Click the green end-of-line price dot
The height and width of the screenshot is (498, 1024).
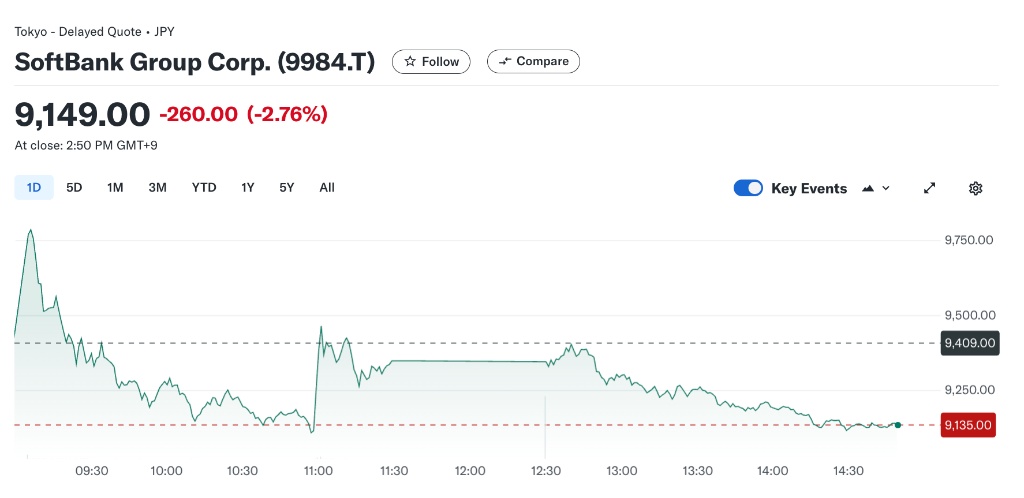[x=898, y=425]
